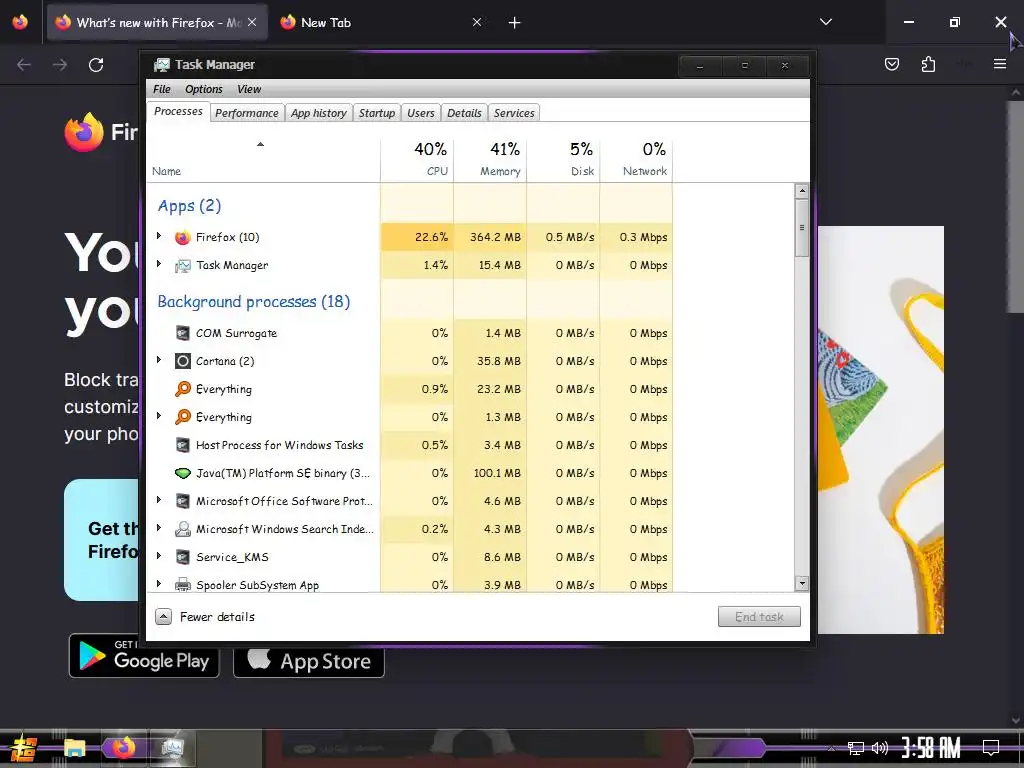Click the Save to Pocket icon

pyautogui.click(x=892, y=64)
